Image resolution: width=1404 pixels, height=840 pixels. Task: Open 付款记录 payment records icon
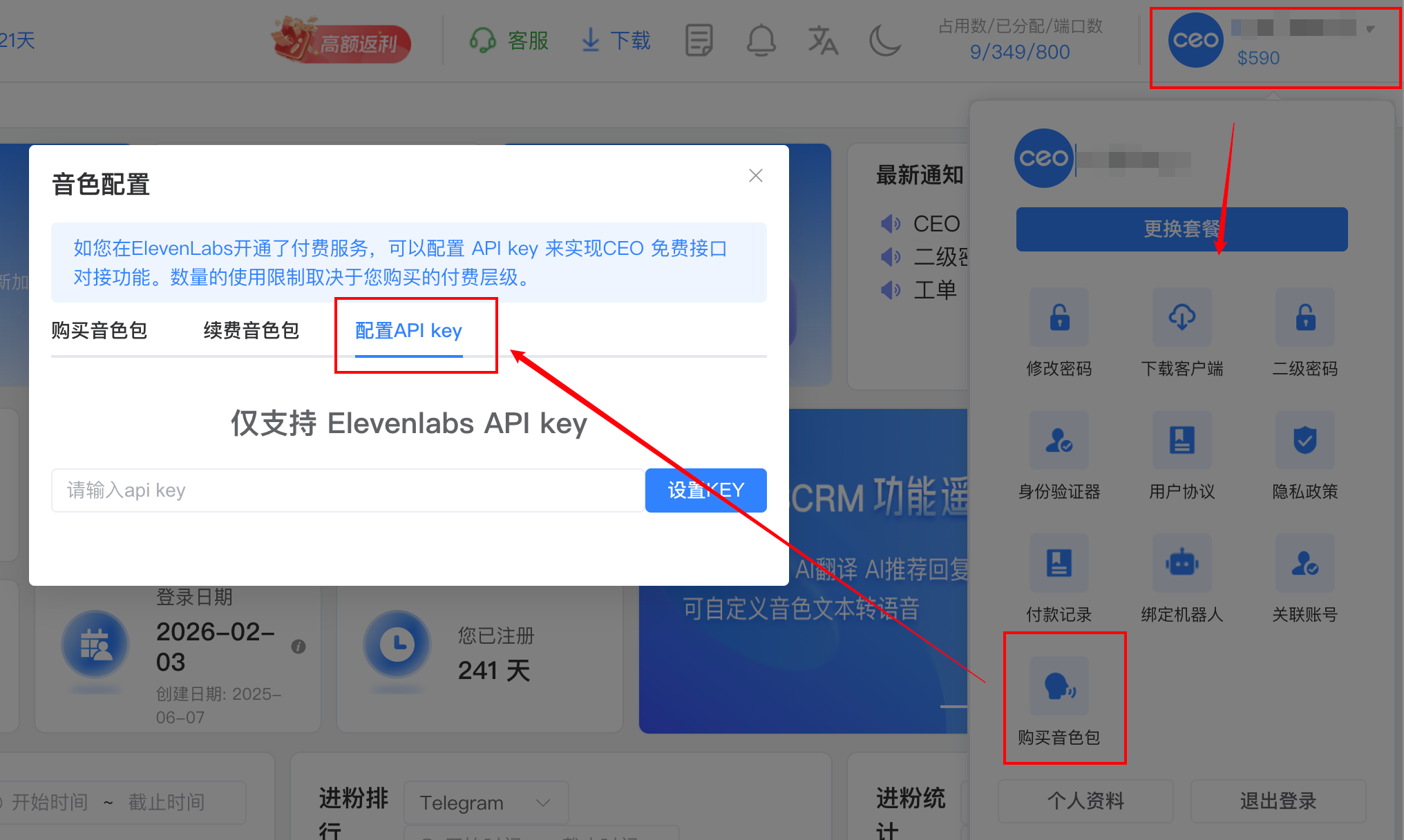click(x=1059, y=564)
